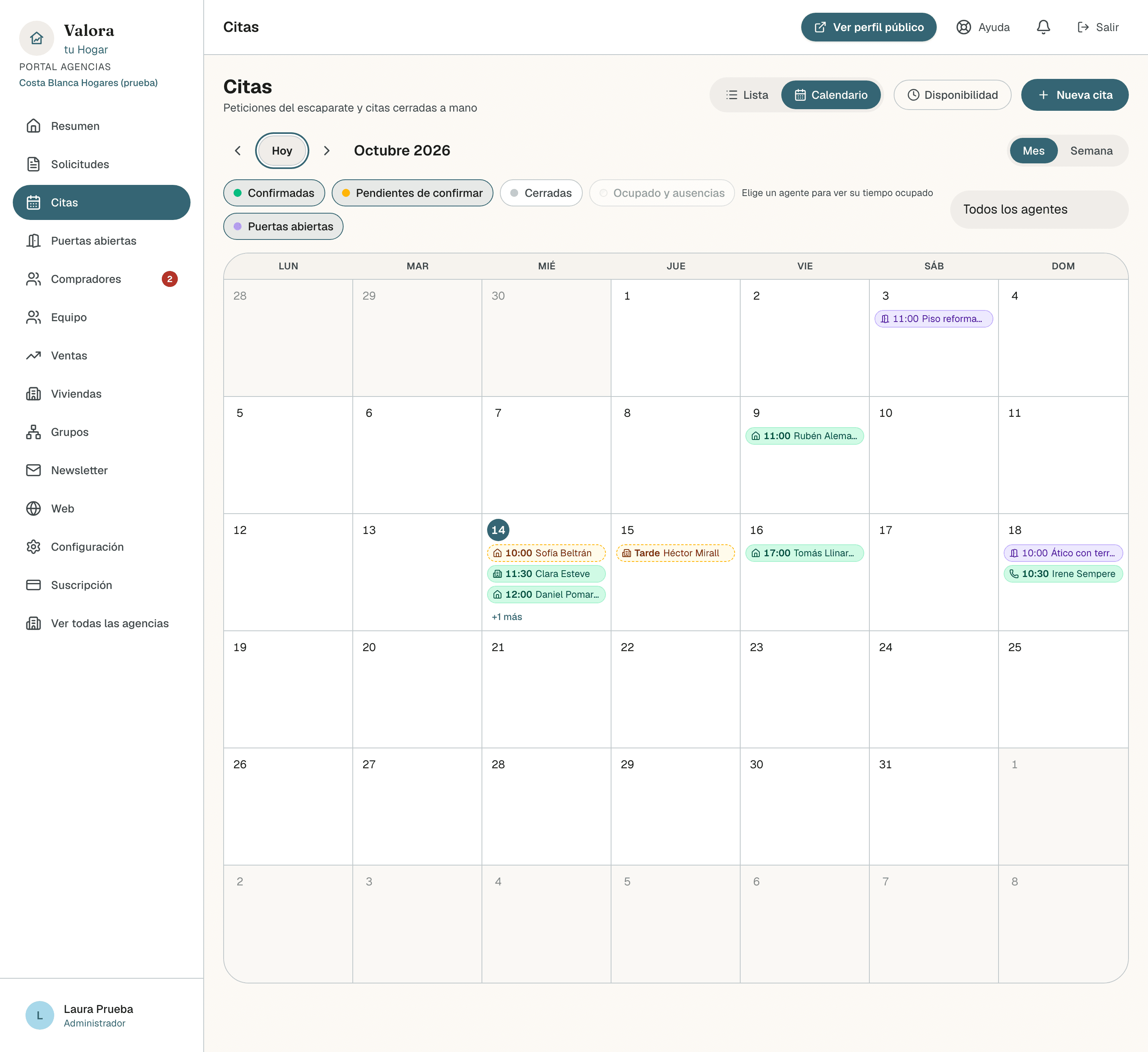Open 10:30 Irene Sempere call event
Viewport: 1148px width, 1052px height.
(1063, 574)
